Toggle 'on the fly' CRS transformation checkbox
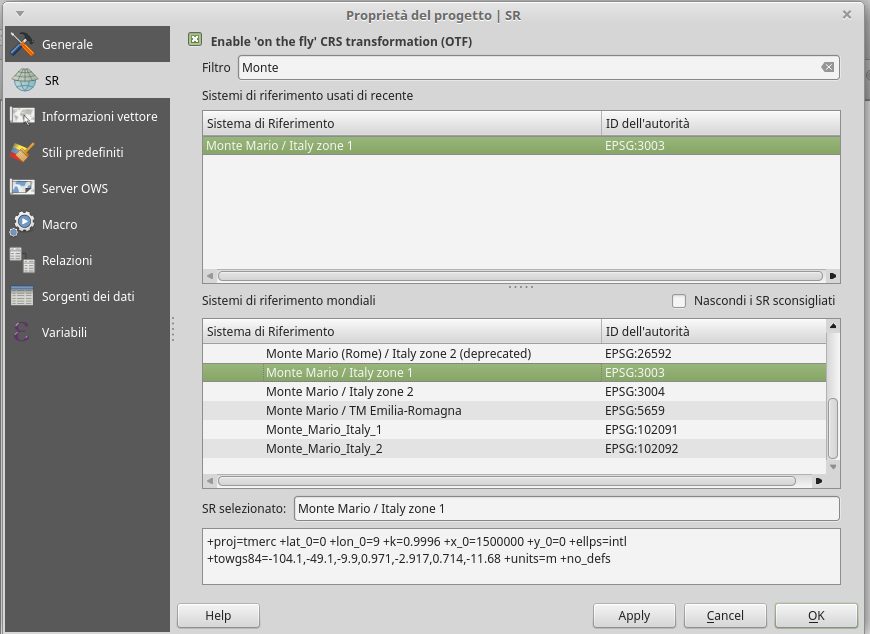The image size is (870, 634). 195,41
